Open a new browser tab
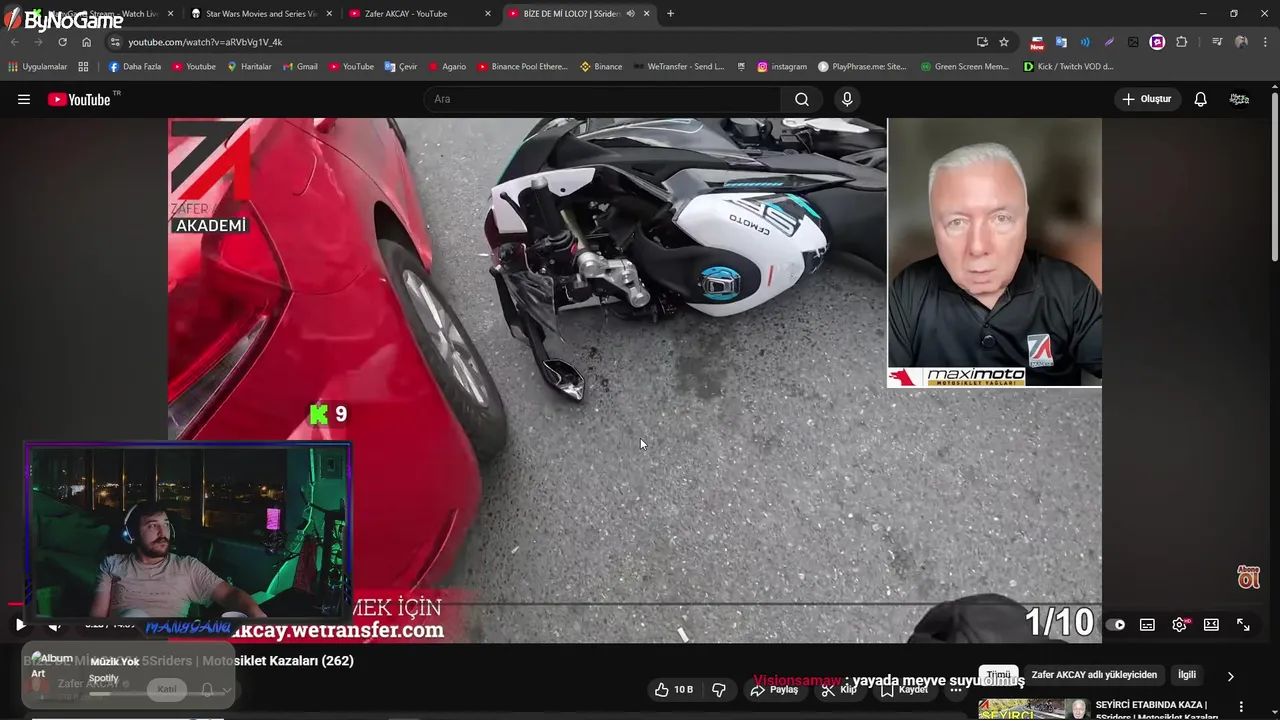The width and height of the screenshot is (1280, 720). [670, 14]
